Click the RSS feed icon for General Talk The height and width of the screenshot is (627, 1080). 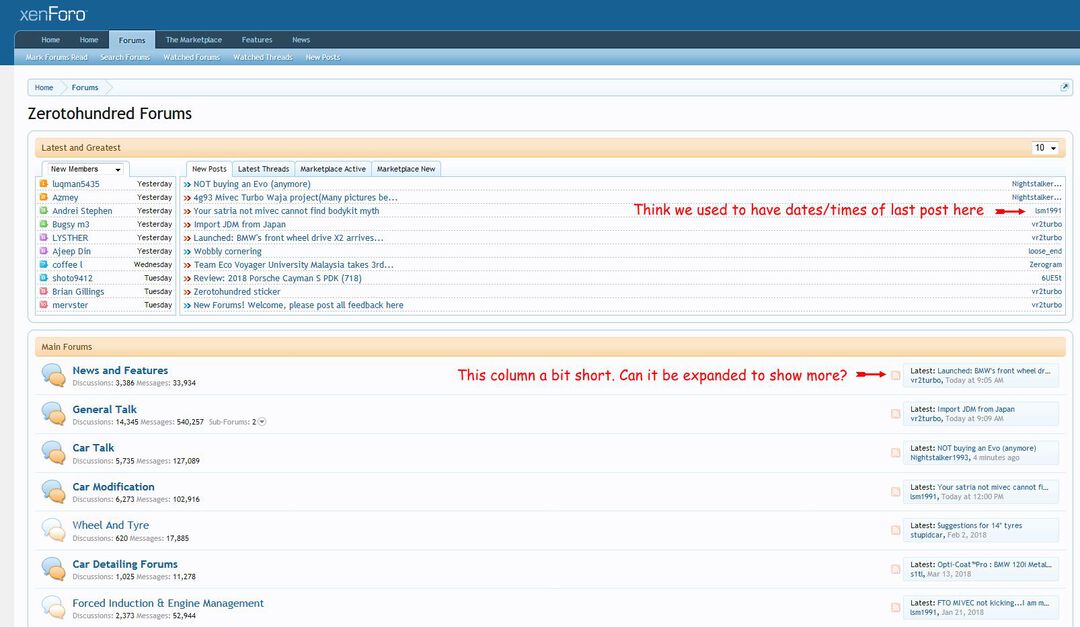coord(896,414)
